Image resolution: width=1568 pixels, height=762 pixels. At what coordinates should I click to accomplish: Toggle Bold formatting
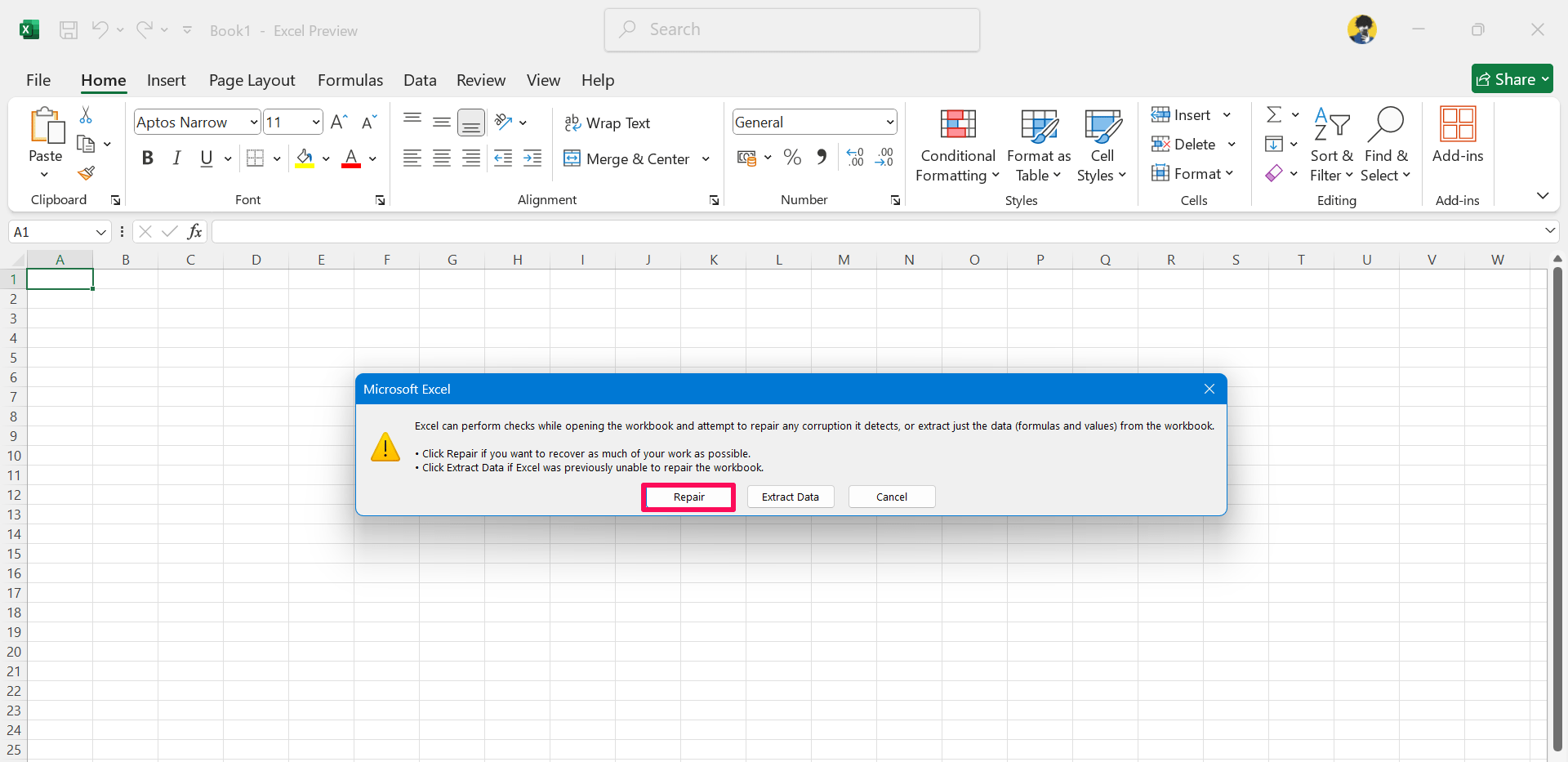click(148, 158)
